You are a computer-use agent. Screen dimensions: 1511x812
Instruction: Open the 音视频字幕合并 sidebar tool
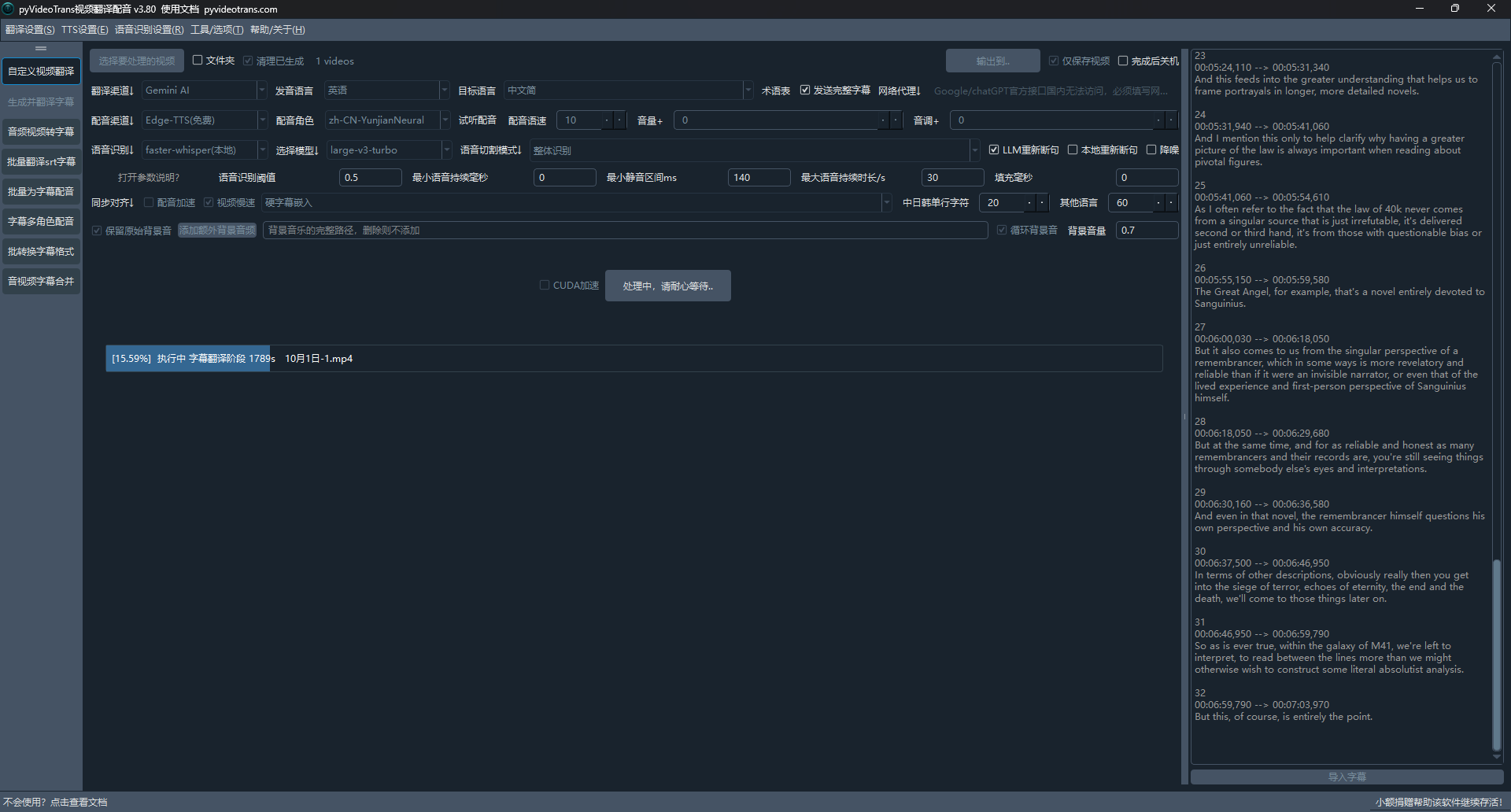click(41, 281)
